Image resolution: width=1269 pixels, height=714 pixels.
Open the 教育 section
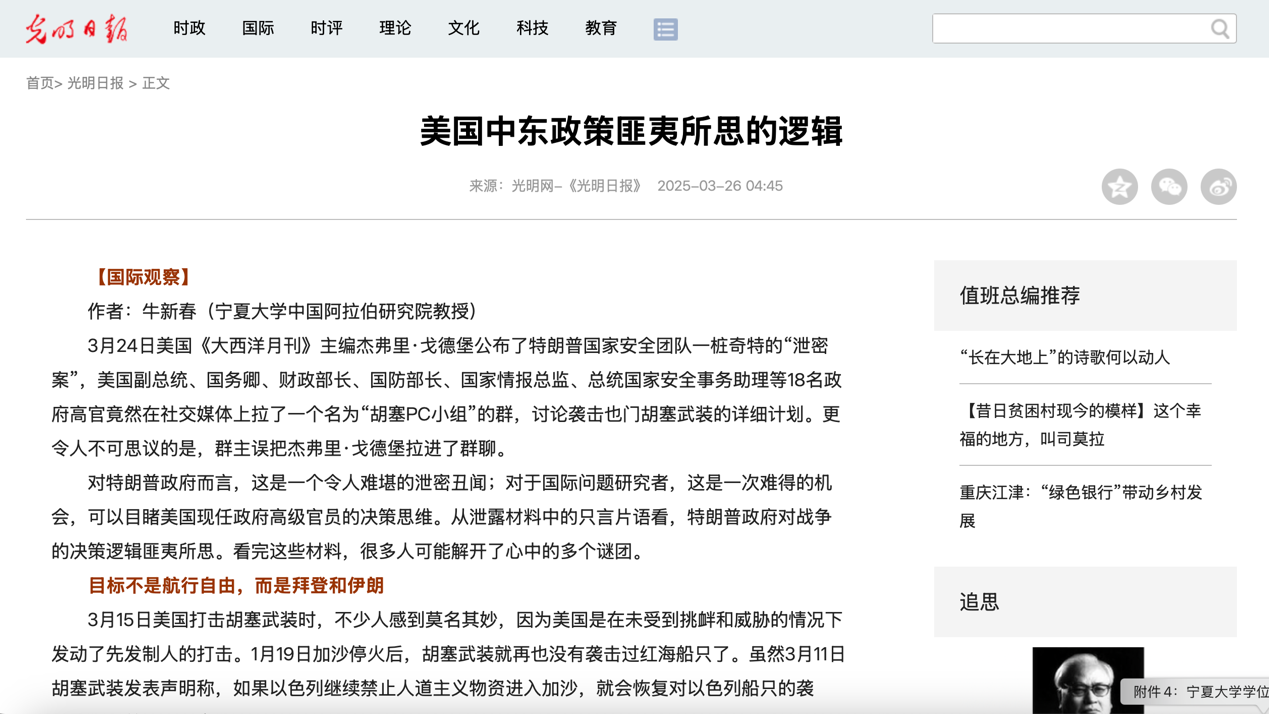click(600, 29)
